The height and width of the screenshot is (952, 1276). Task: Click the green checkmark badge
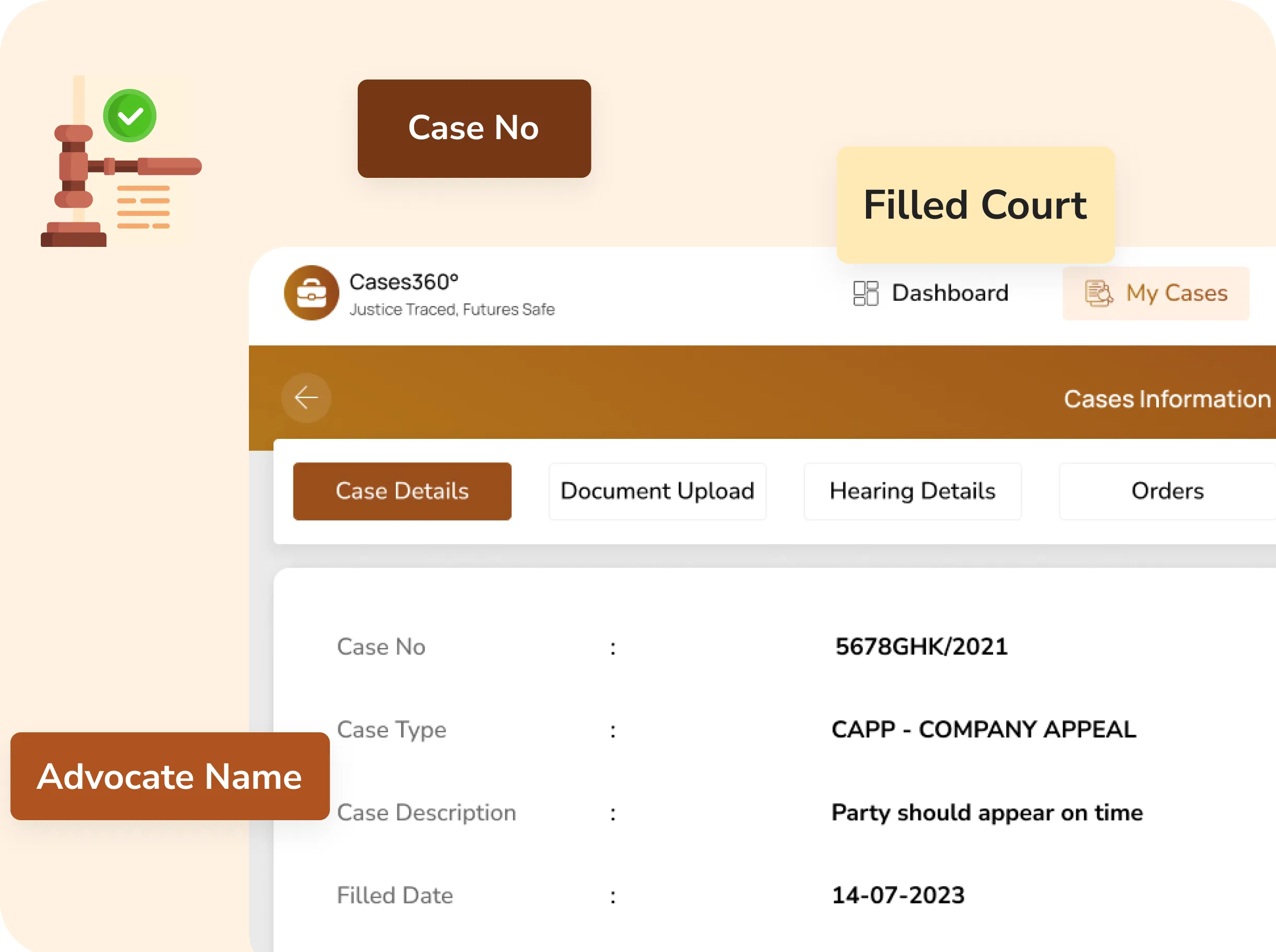130,116
